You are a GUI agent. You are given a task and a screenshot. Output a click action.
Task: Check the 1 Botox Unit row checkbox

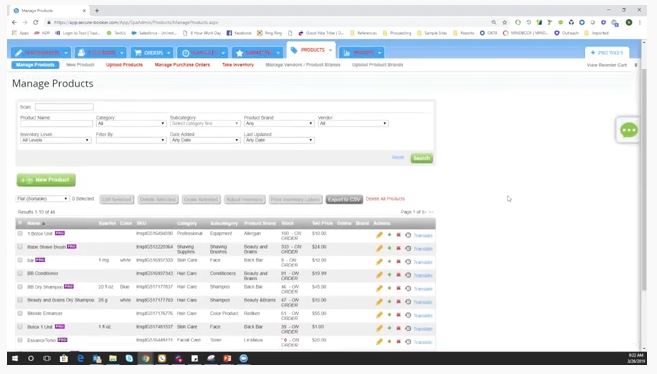pyautogui.click(x=20, y=233)
